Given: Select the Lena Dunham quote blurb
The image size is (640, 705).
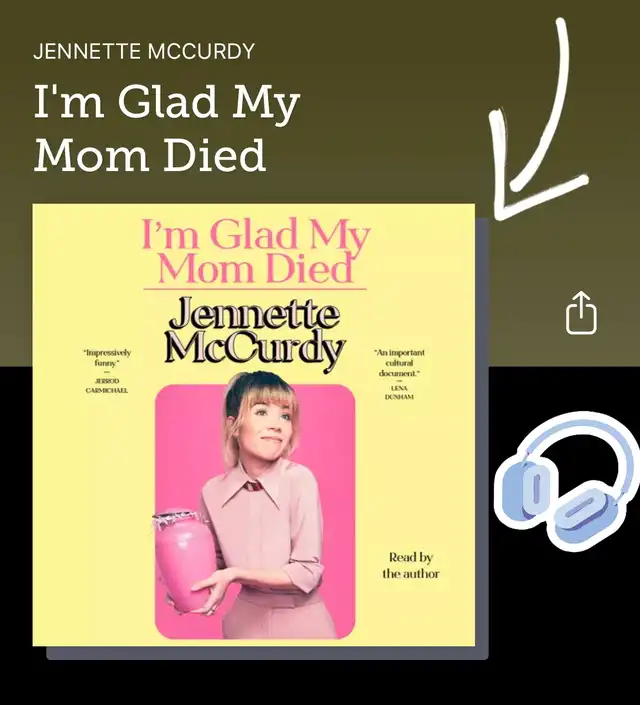Looking at the screenshot, I should coord(399,374).
